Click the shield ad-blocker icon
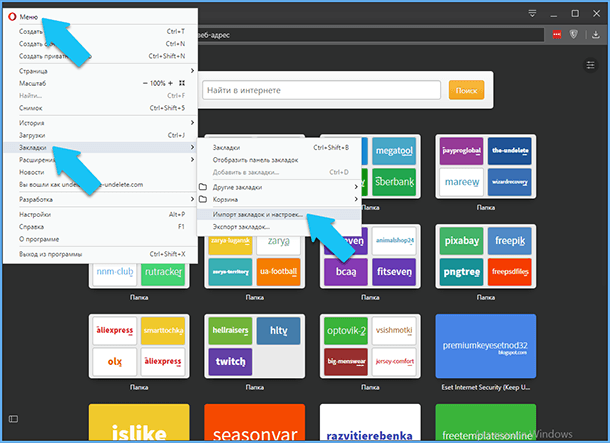This screenshot has height=443, width=610. 574,34
